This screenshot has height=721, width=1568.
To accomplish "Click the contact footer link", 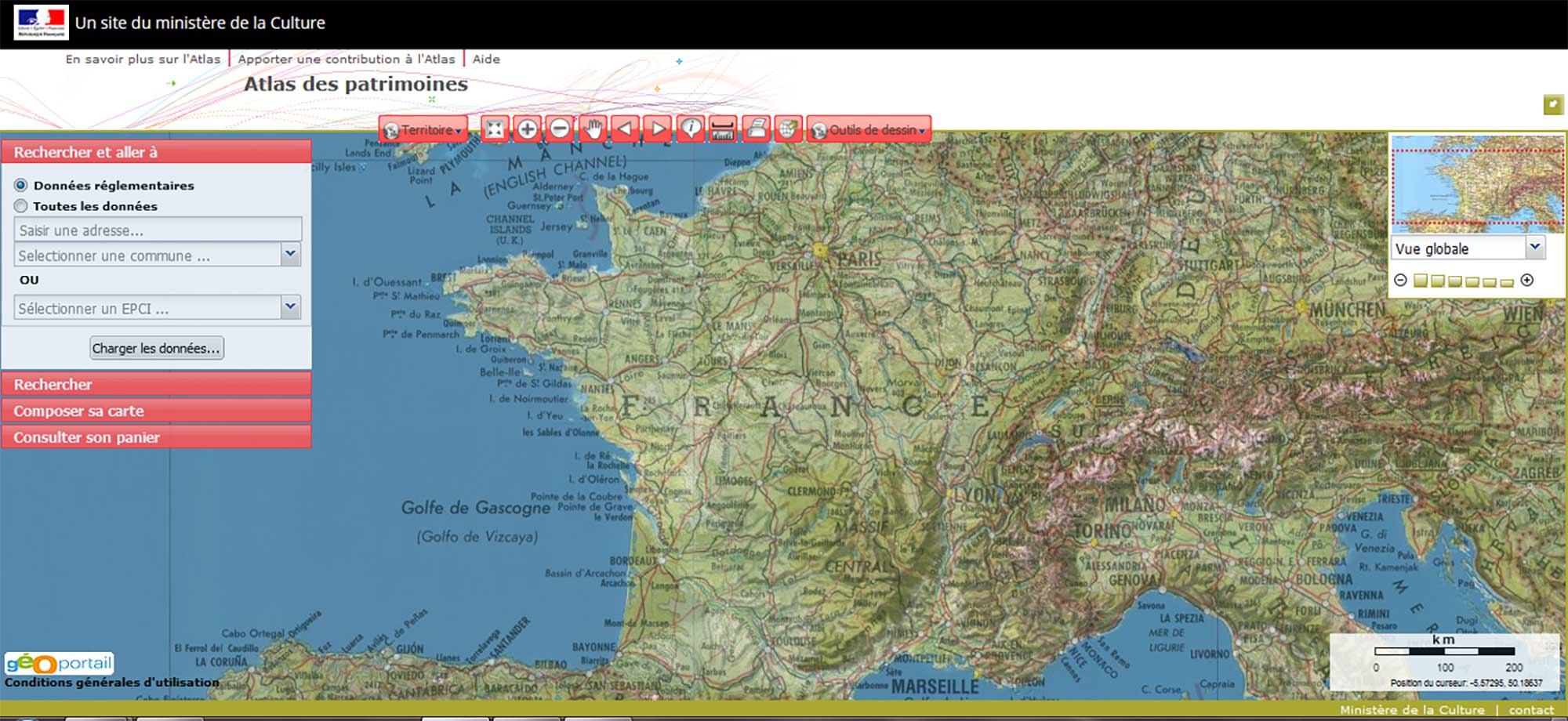I will click(1531, 710).
